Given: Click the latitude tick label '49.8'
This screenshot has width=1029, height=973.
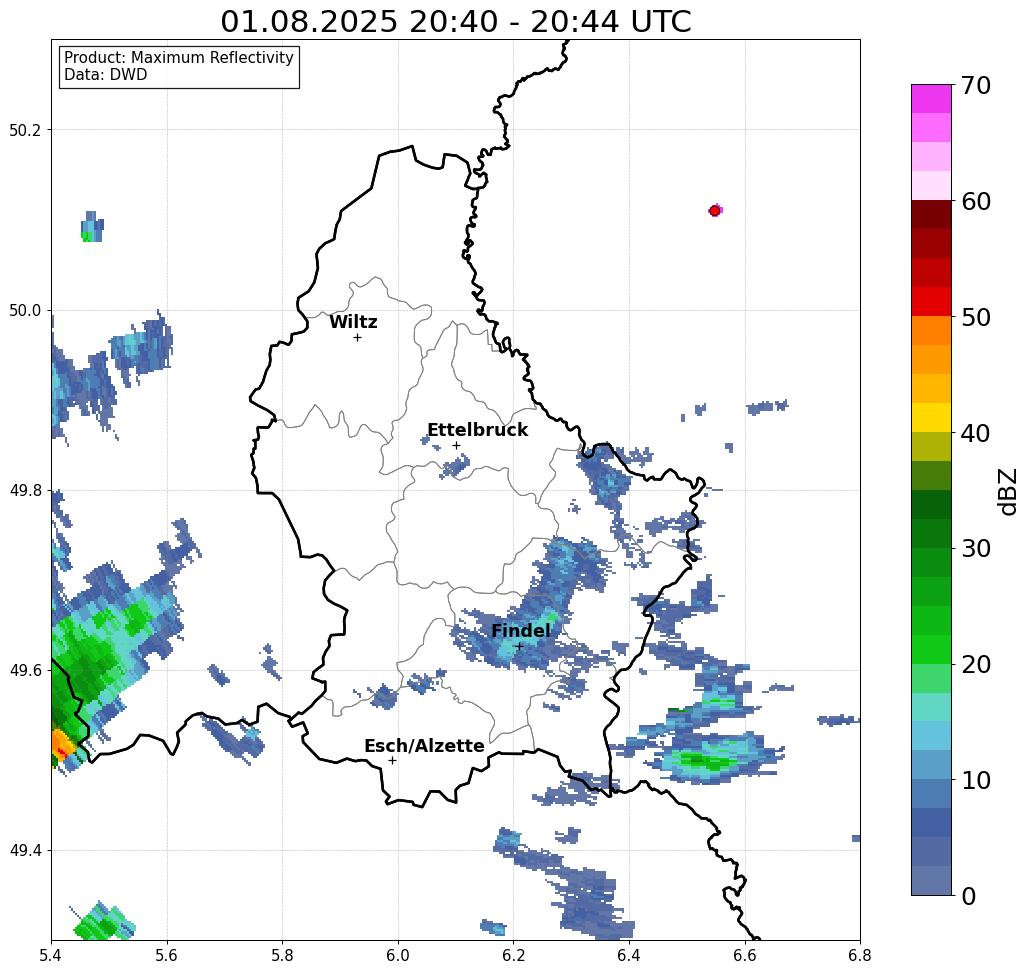Looking at the screenshot, I should coord(24,491).
